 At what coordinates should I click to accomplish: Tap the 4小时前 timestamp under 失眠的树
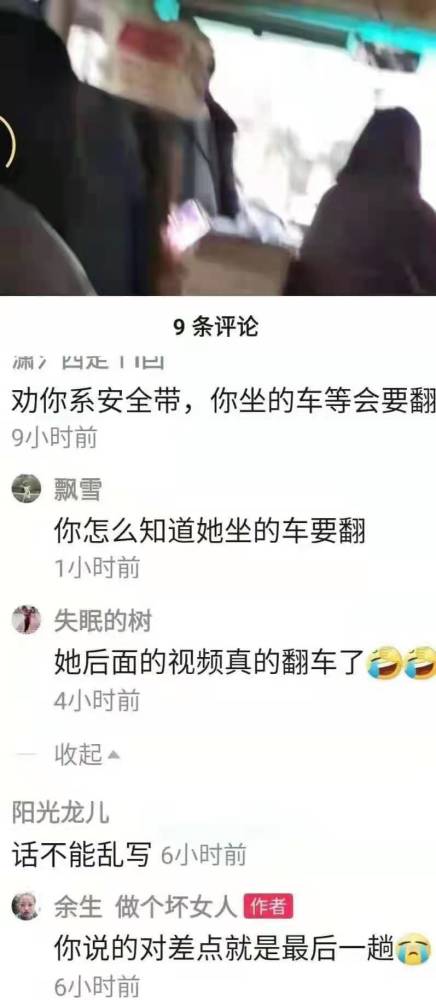click(x=96, y=701)
